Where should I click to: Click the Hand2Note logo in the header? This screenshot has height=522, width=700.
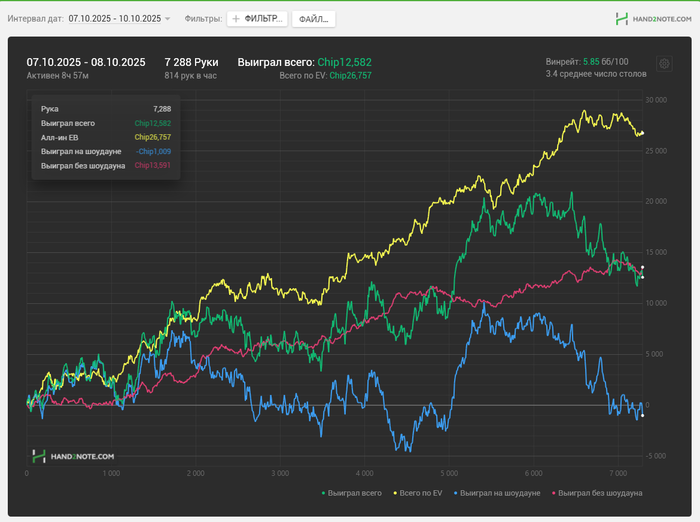pos(621,19)
